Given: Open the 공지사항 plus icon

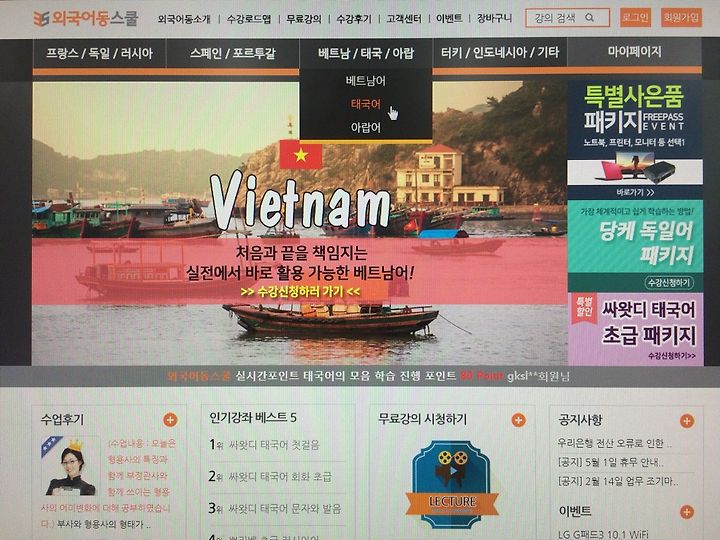Looking at the screenshot, I should tap(687, 421).
